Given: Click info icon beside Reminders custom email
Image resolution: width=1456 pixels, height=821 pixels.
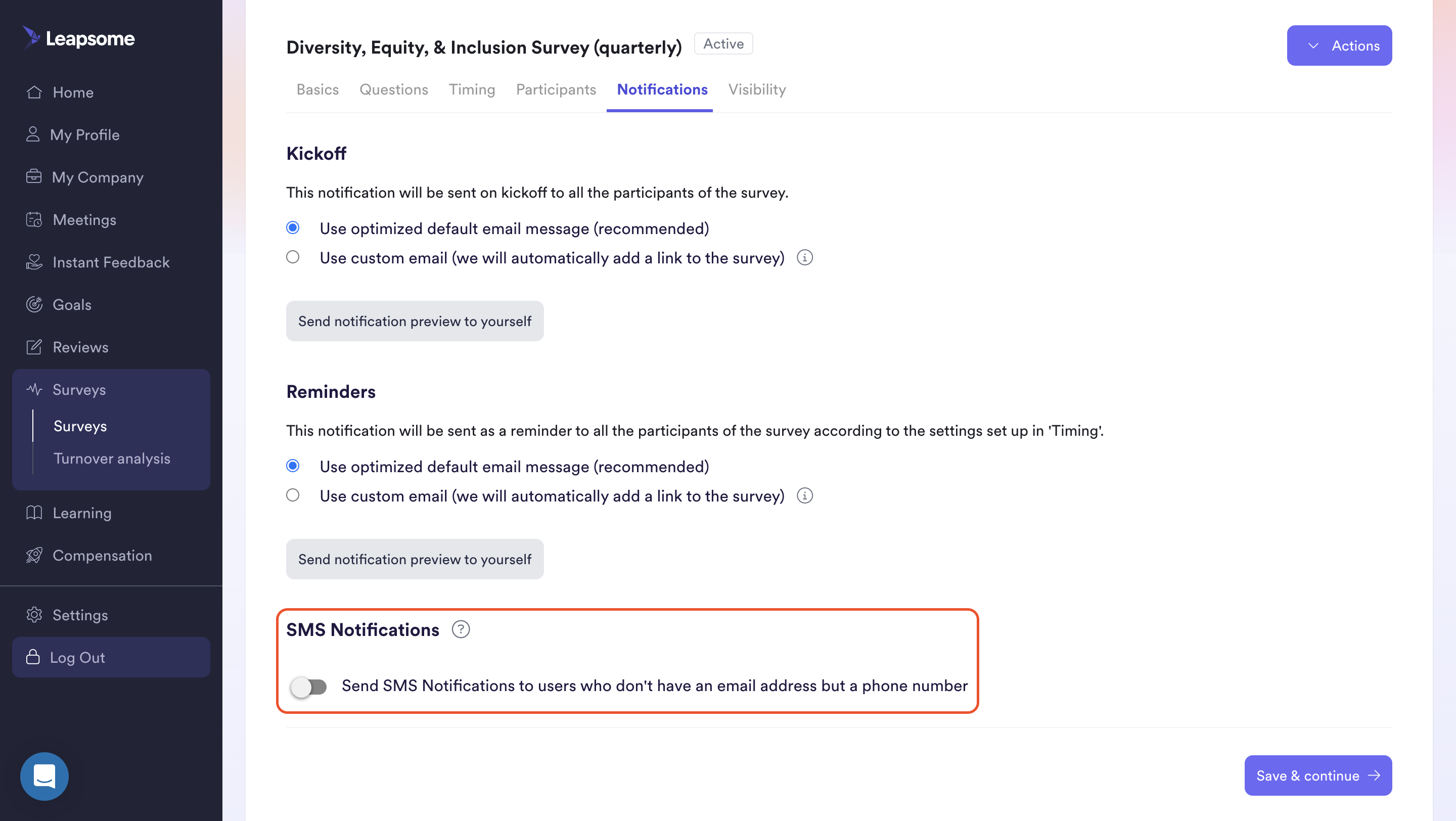Looking at the screenshot, I should [804, 495].
